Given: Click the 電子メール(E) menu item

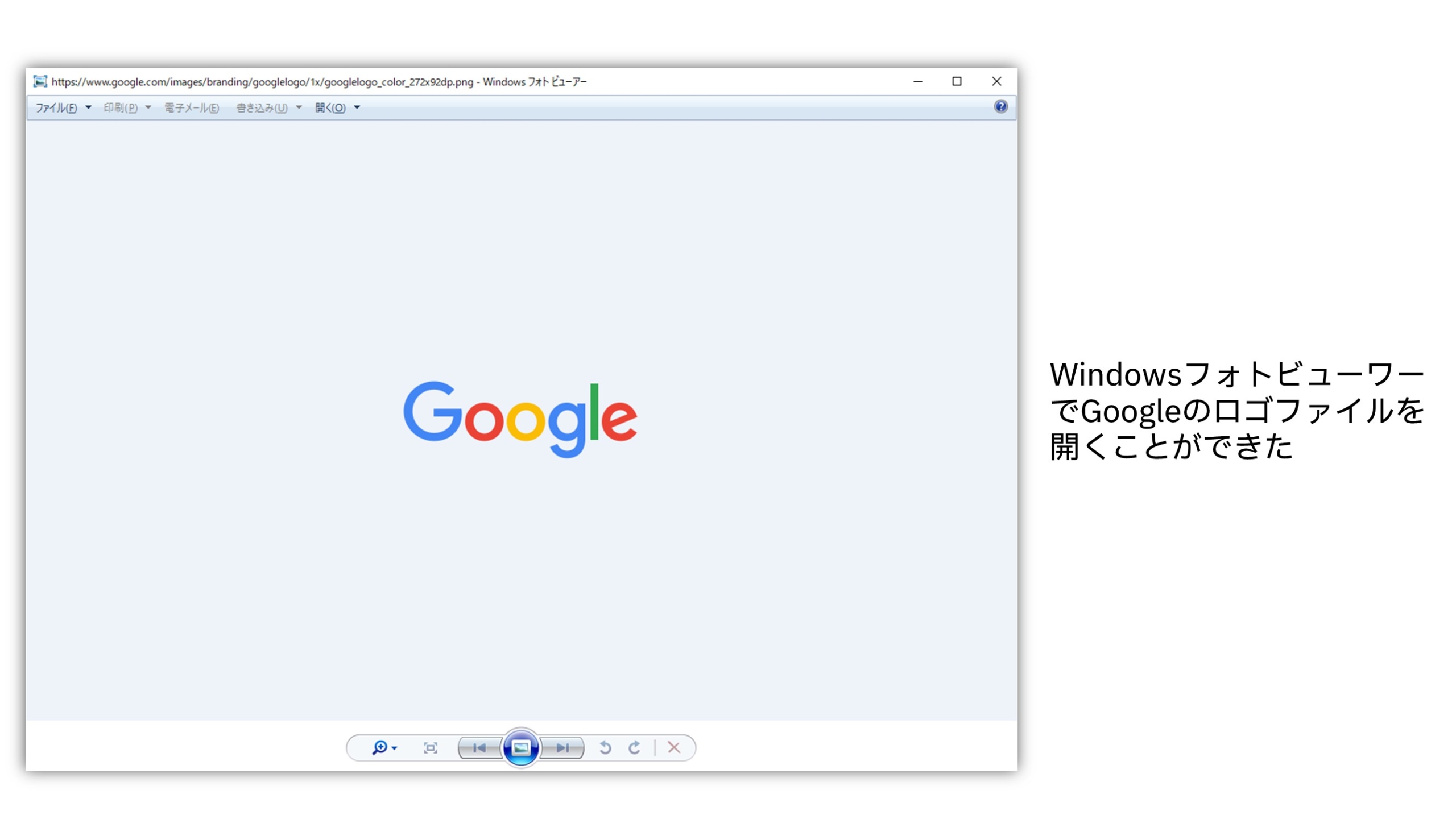Looking at the screenshot, I should pos(192,107).
